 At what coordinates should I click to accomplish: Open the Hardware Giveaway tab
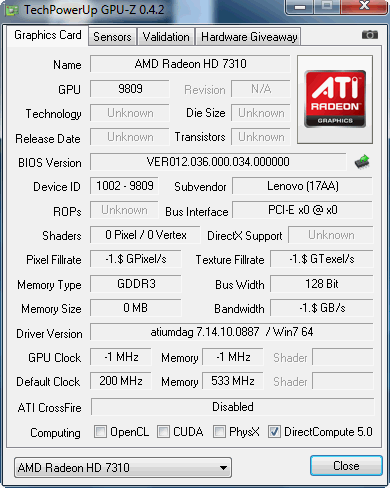pos(249,37)
